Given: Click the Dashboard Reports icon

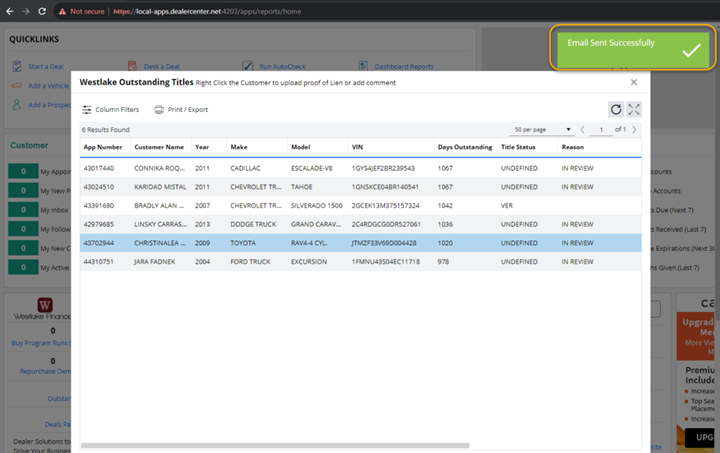Looking at the screenshot, I should 363,66.
